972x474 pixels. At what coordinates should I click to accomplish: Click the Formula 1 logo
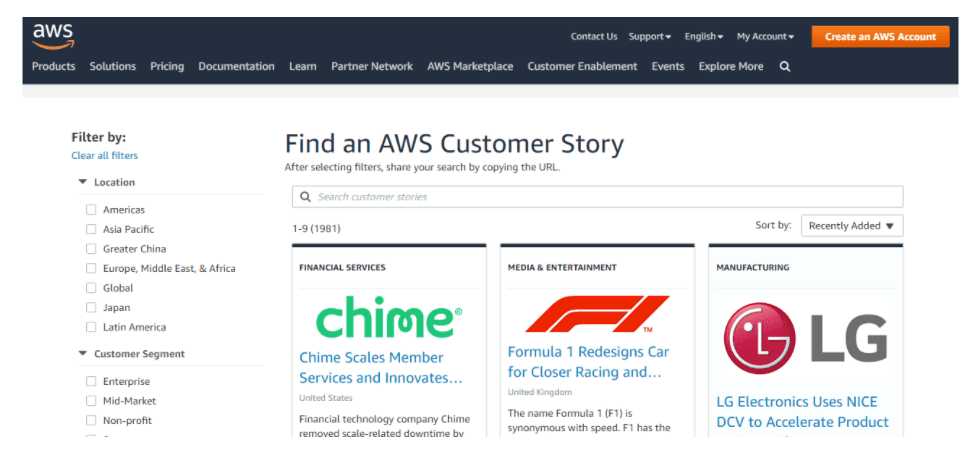coord(597,314)
